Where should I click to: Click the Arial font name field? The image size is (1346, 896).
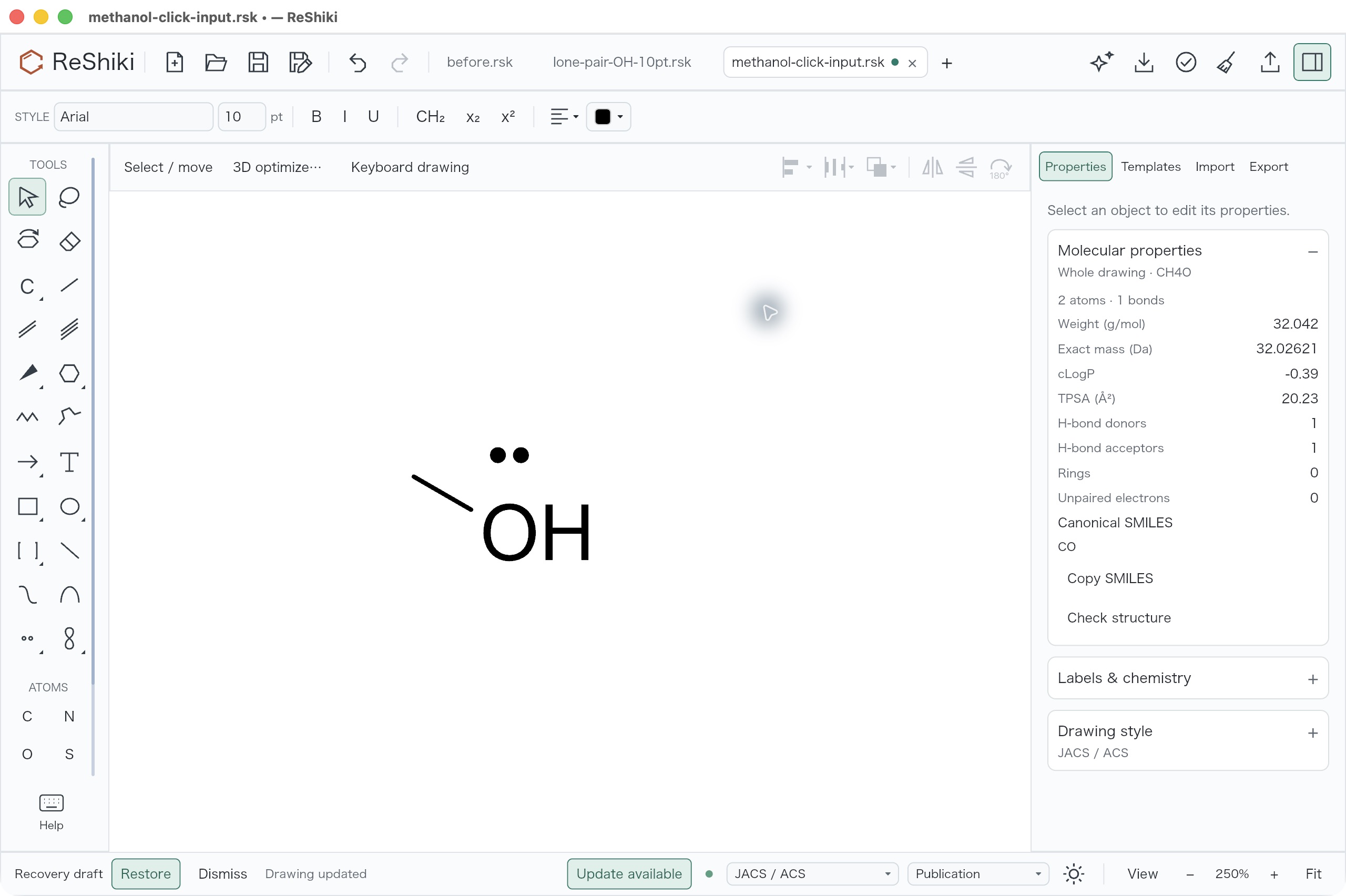tap(134, 117)
